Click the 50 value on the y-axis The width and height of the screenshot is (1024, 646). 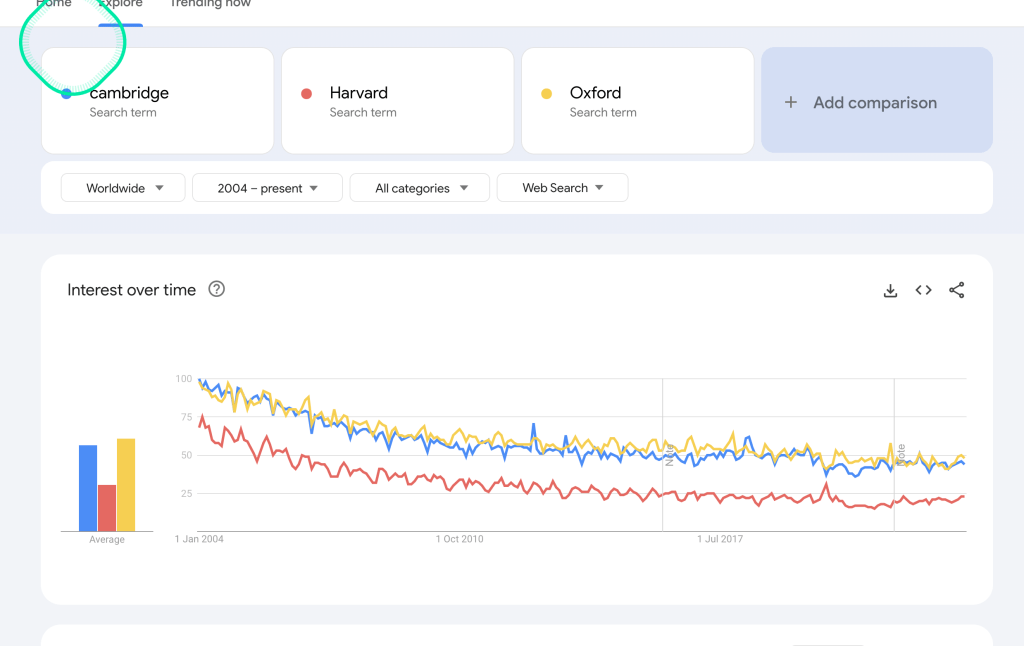point(187,455)
